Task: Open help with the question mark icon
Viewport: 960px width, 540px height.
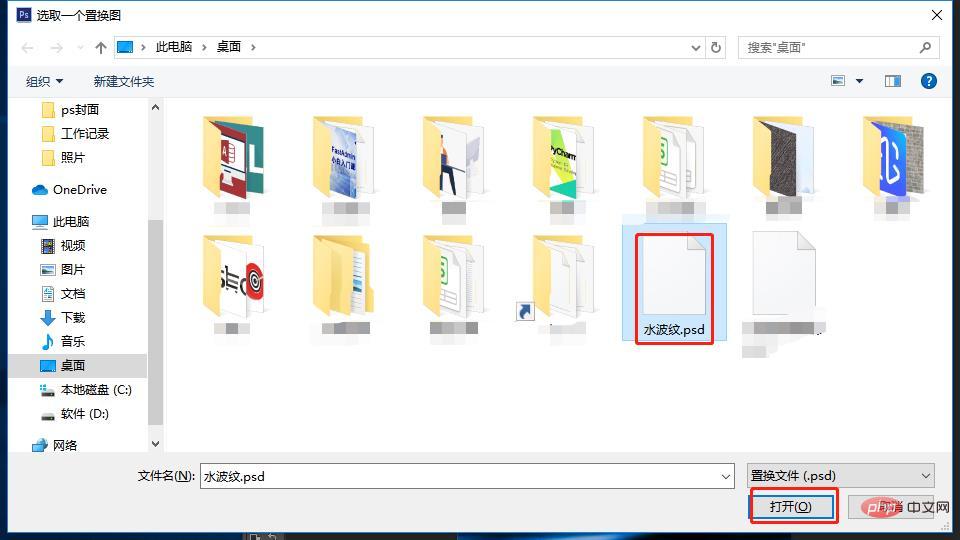Action: [x=929, y=81]
